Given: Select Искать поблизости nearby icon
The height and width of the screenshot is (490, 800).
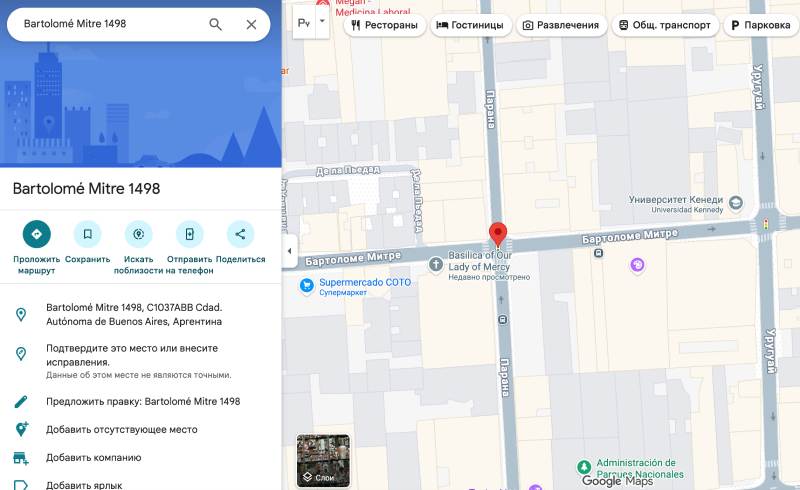Looking at the screenshot, I should (138, 234).
